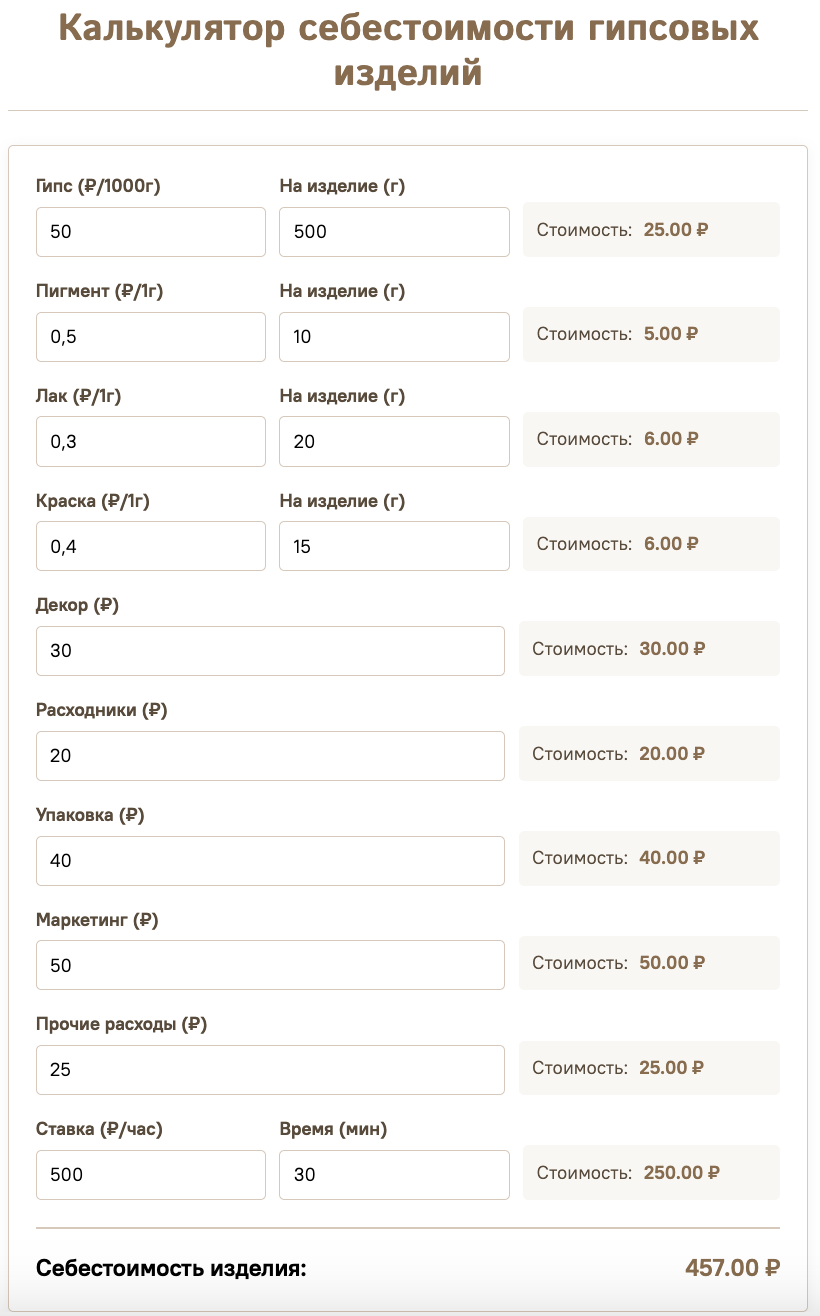Click the calculator page heading
This screenshot has height=1316, width=820.
408,50
